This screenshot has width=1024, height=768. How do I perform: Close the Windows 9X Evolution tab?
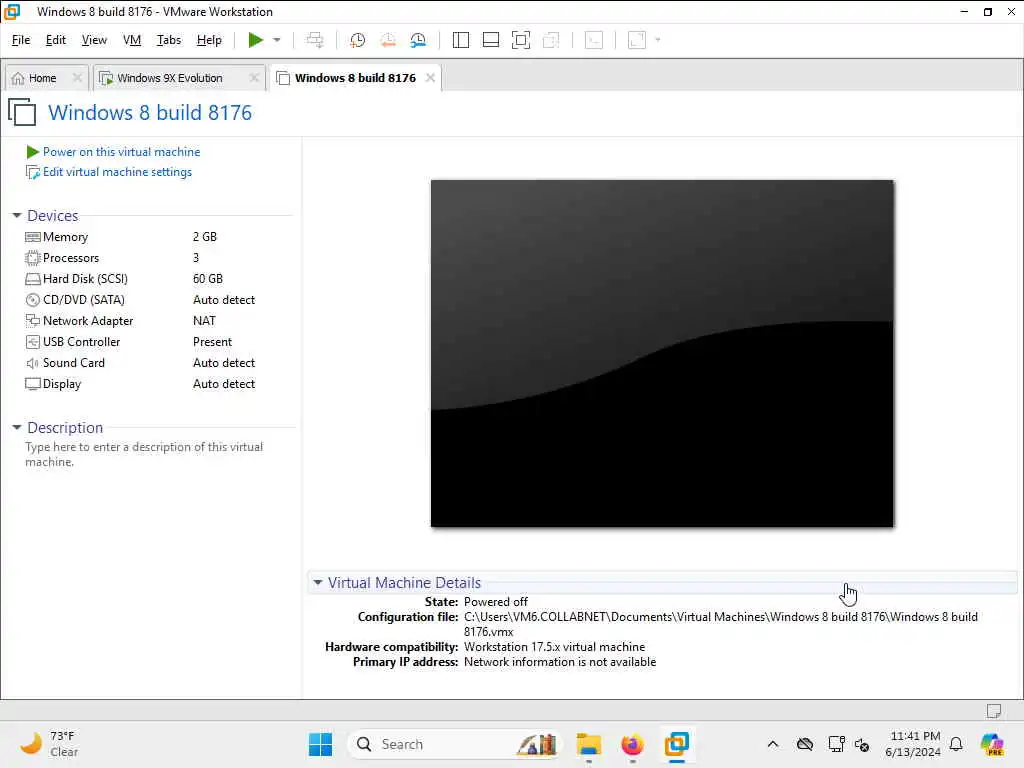pyautogui.click(x=254, y=78)
